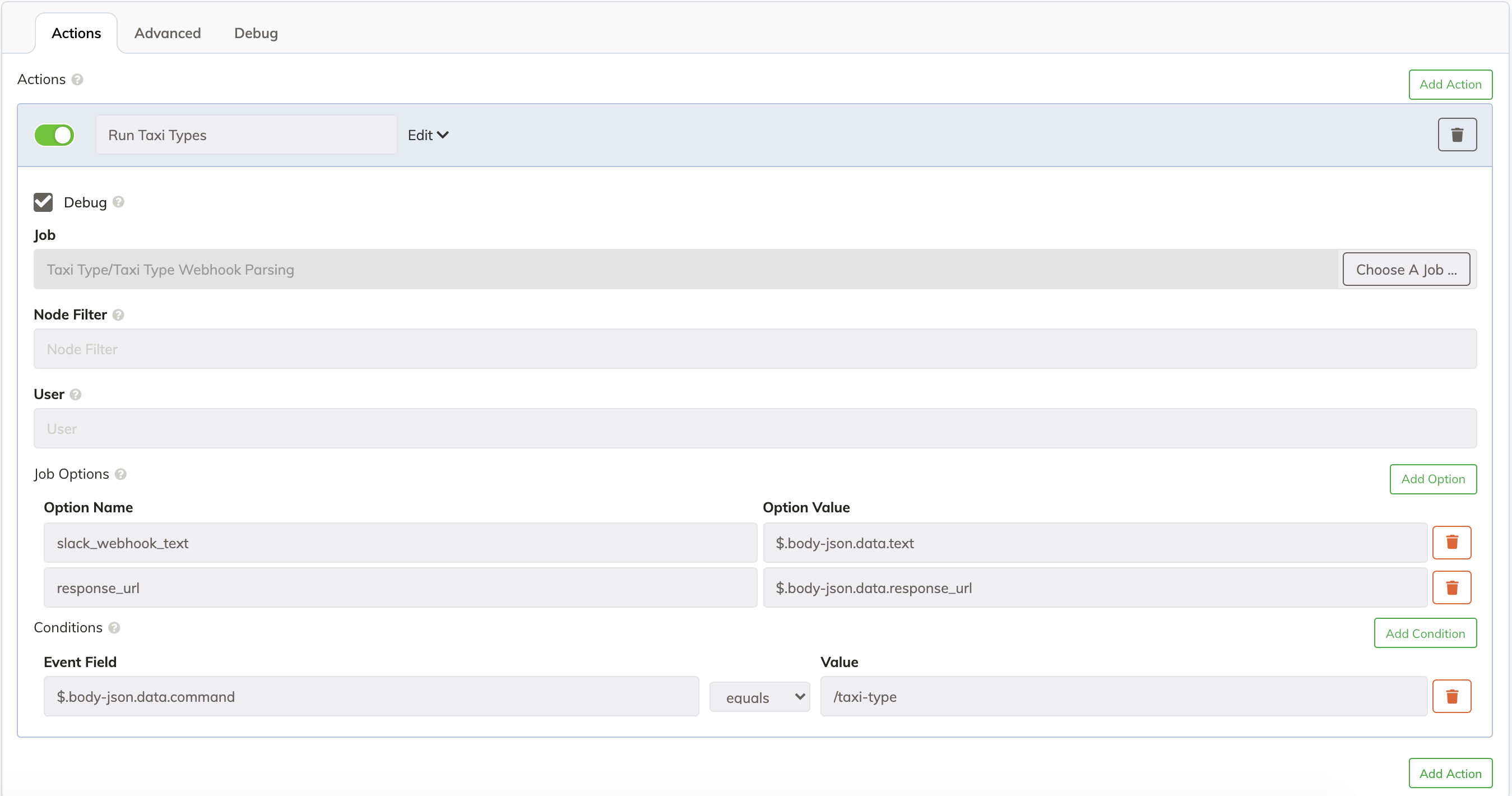Open help for the User field
Viewport: 1512px width, 796px height.
click(75, 395)
